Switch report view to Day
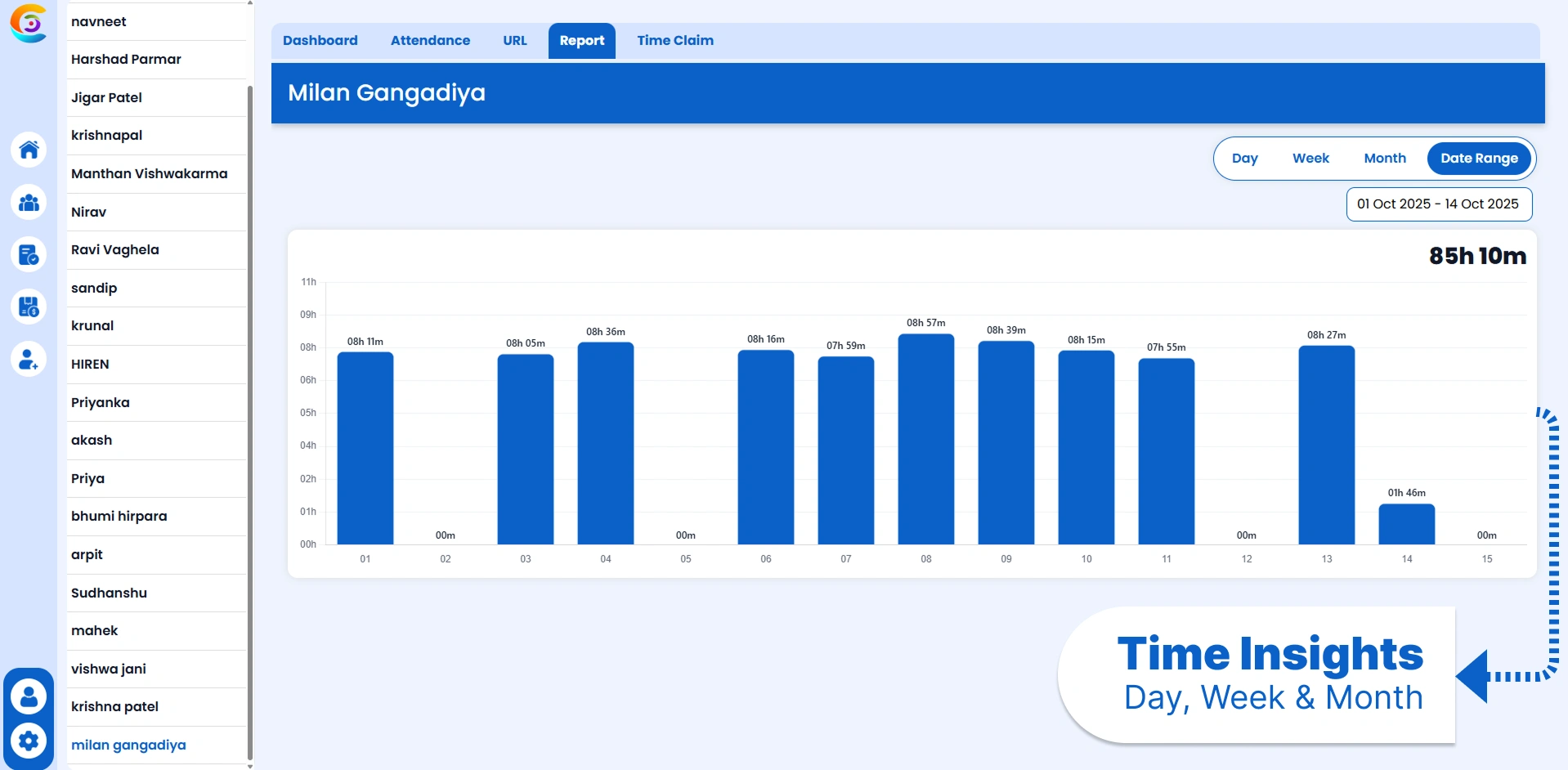Image resolution: width=1568 pixels, height=770 pixels. coord(1244,158)
